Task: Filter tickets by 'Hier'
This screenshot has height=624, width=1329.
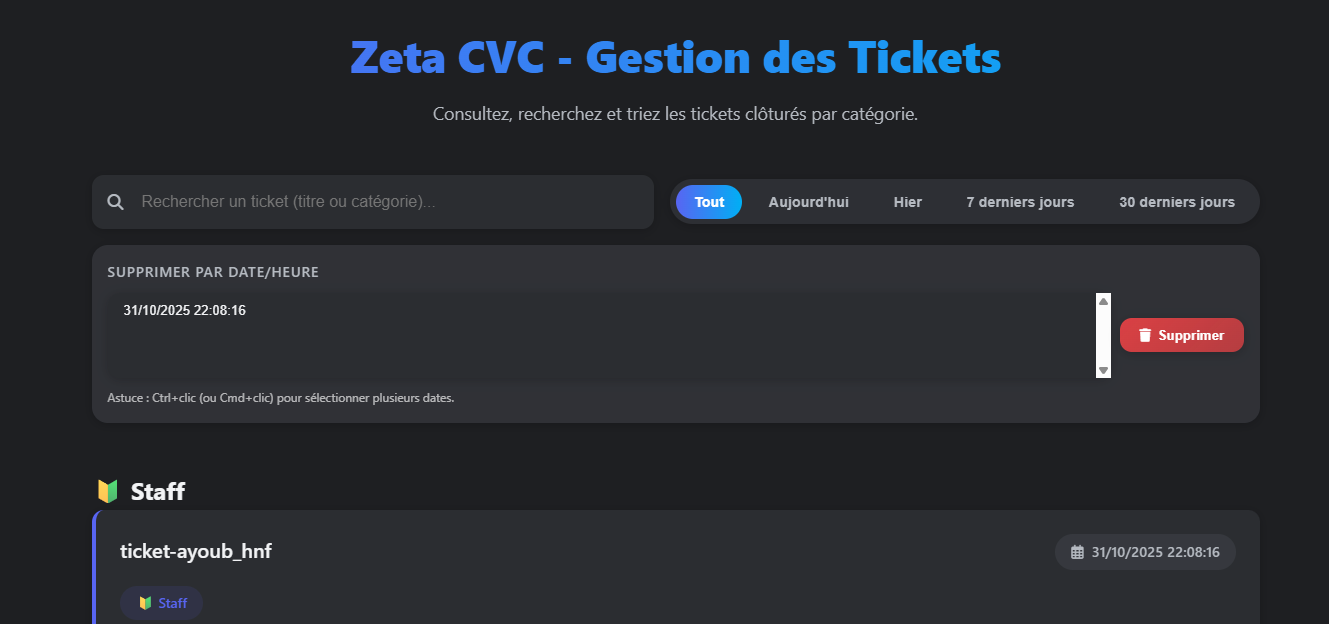Action: coord(907,201)
